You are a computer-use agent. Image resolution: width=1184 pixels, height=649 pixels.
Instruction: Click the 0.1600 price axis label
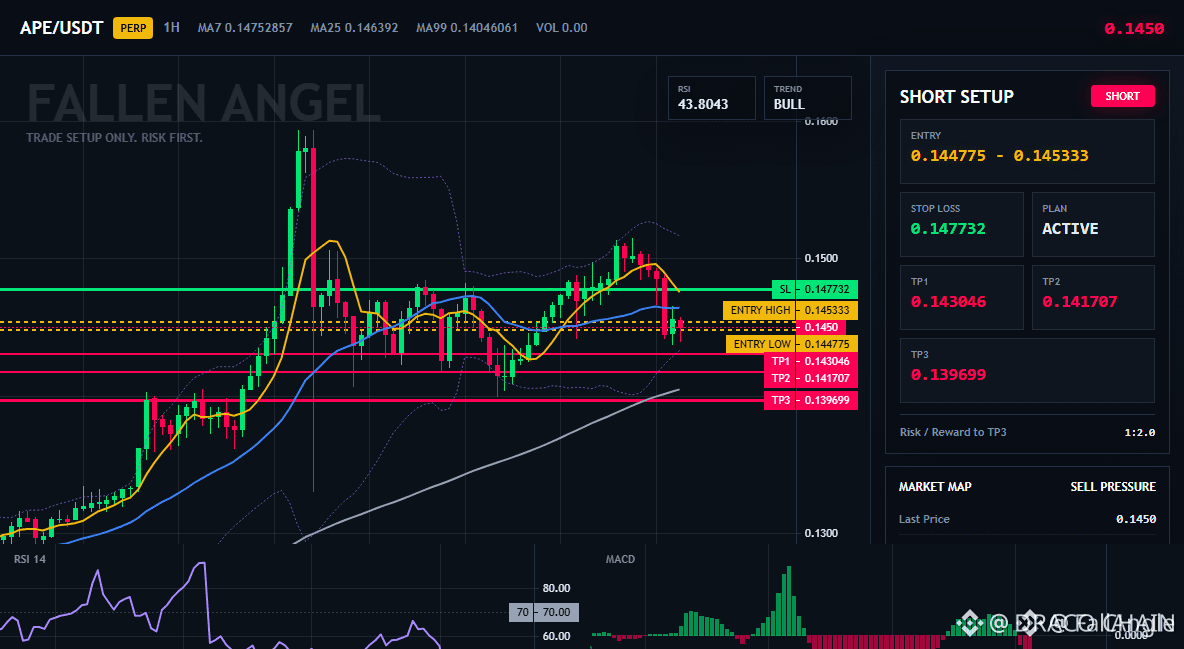click(821, 122)
